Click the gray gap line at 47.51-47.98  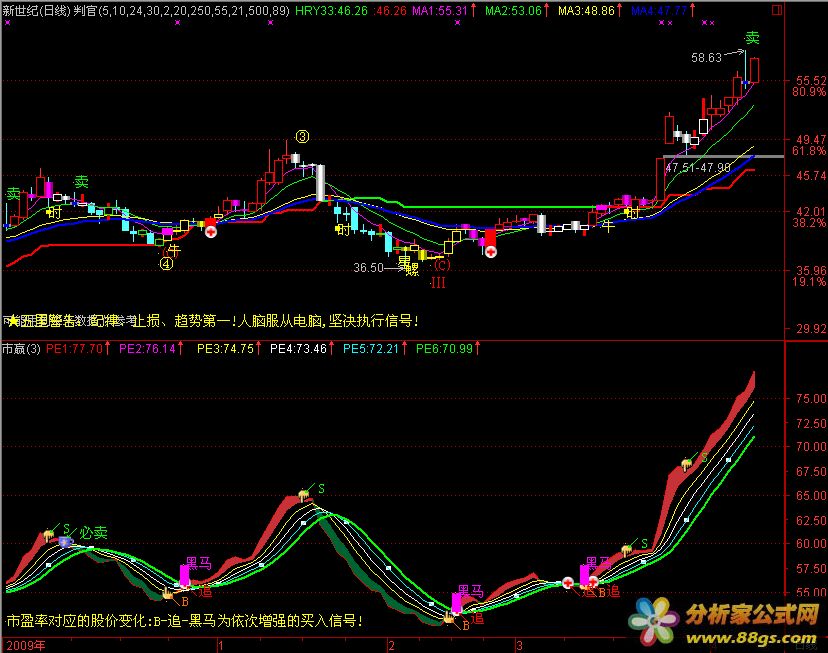723,156
